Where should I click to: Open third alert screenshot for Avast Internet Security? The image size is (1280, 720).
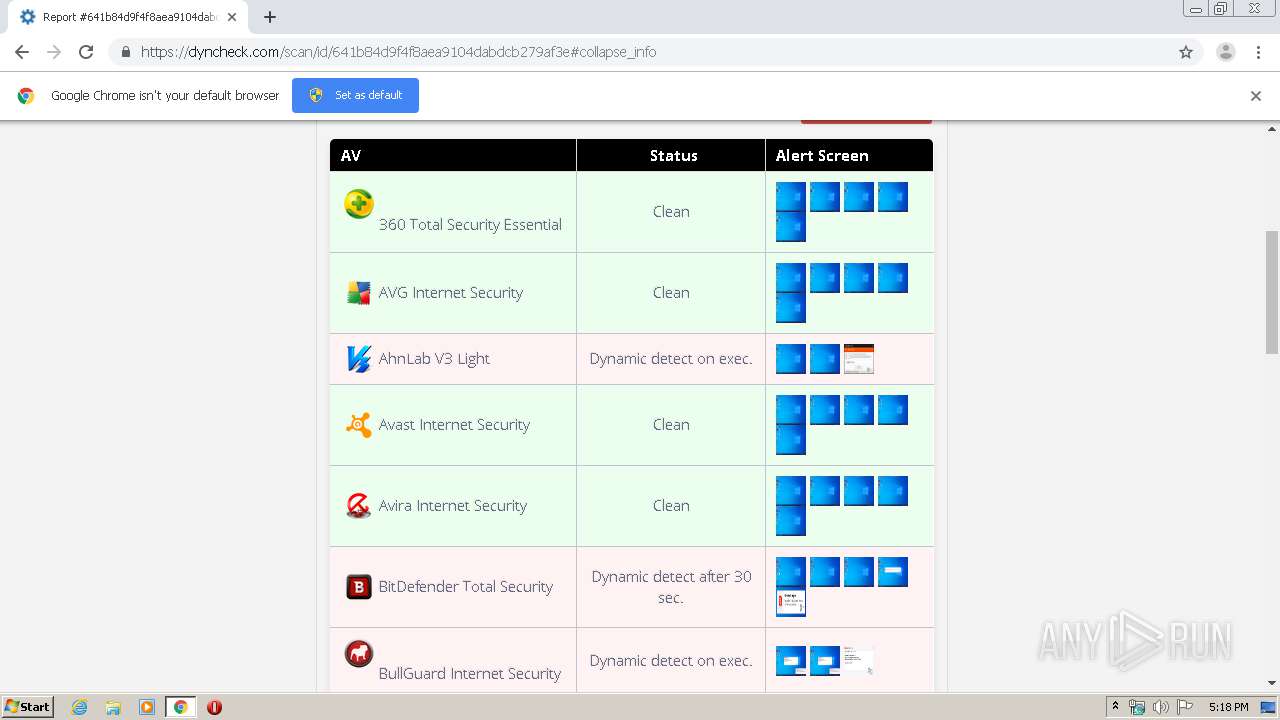(x=858, y=410)
